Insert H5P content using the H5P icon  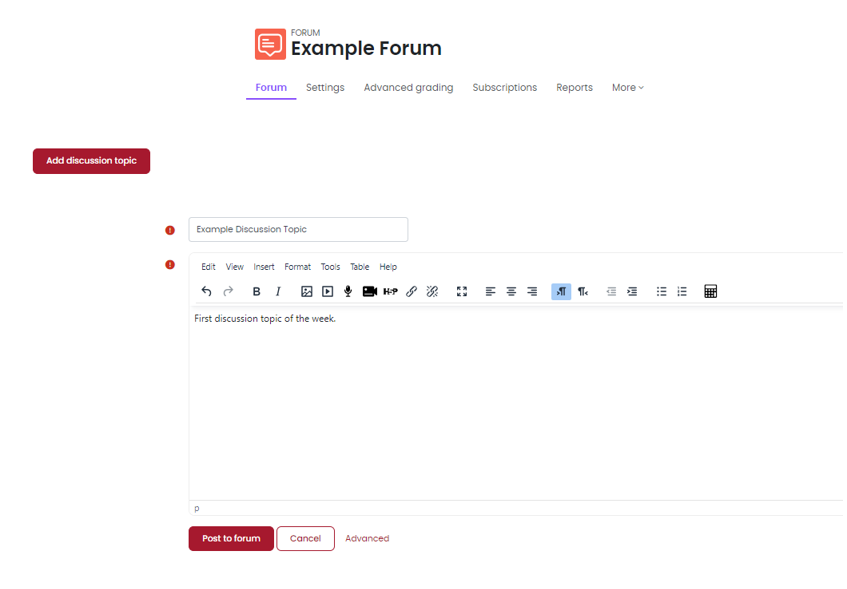[390, 291]
